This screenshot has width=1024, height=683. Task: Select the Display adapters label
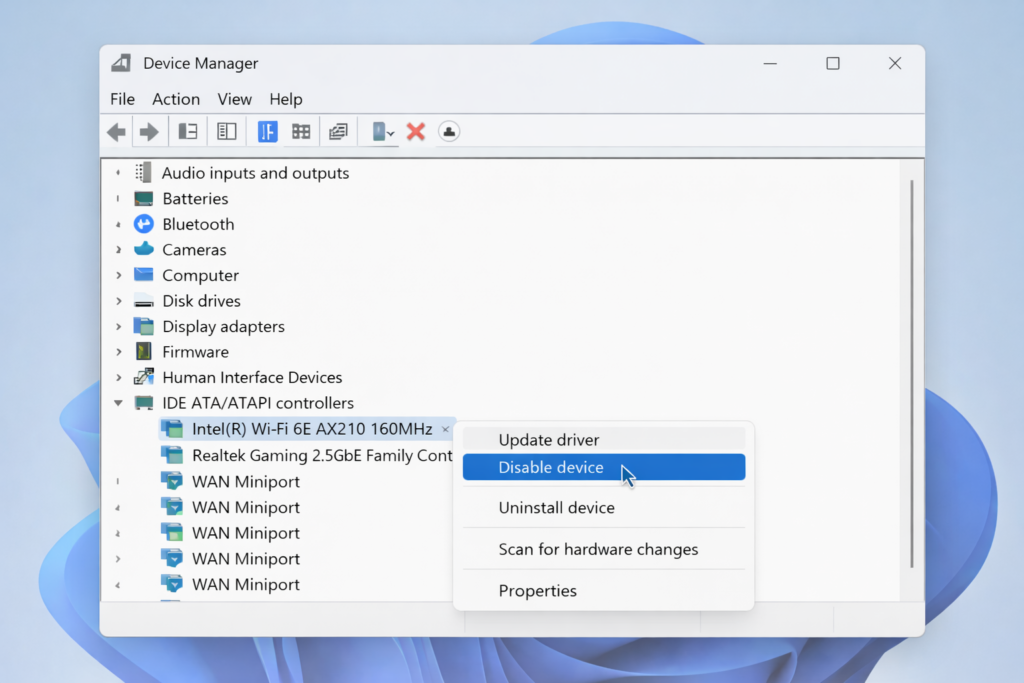click(x=223, y=326)
